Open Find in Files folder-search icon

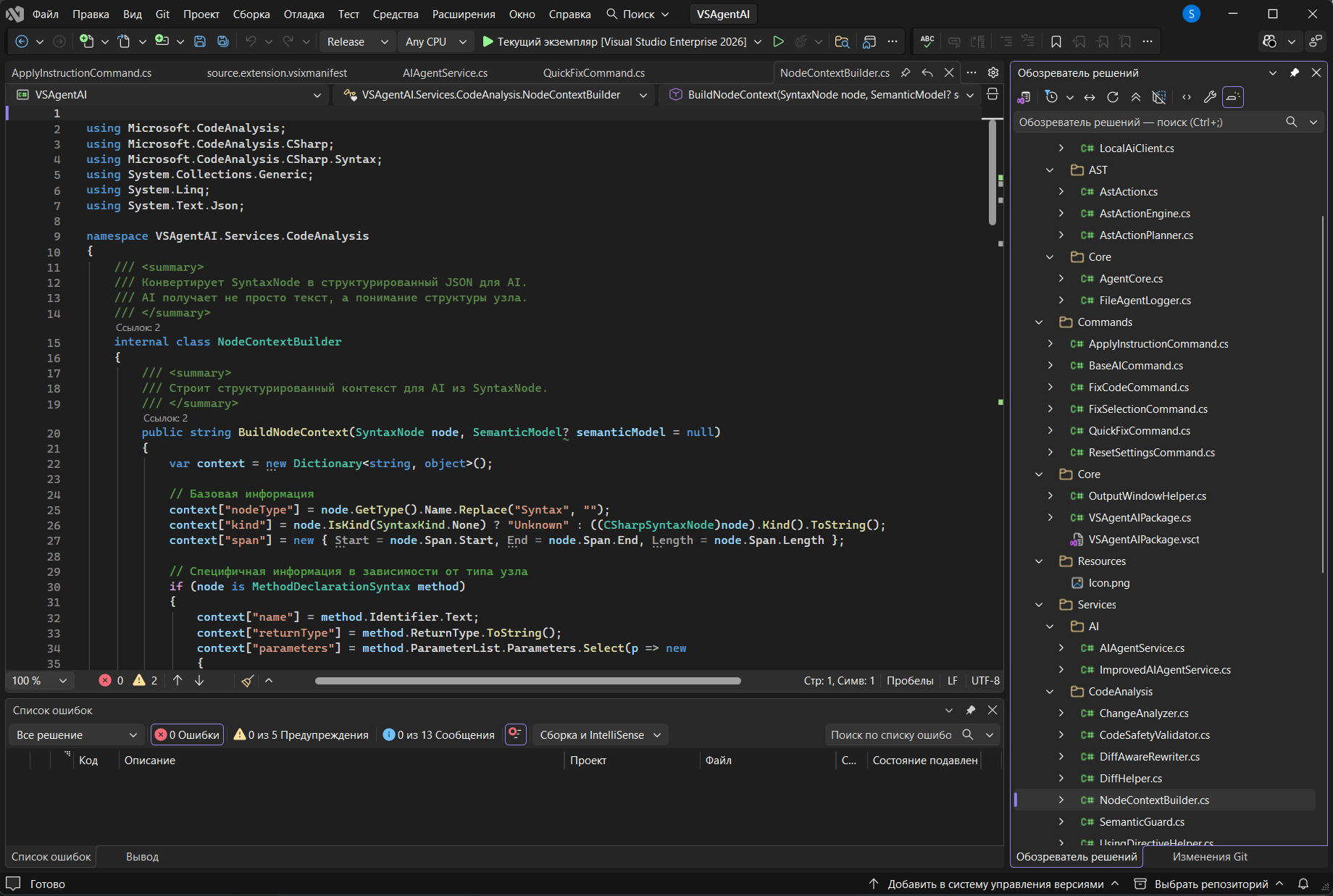click(x=841, y=42)
